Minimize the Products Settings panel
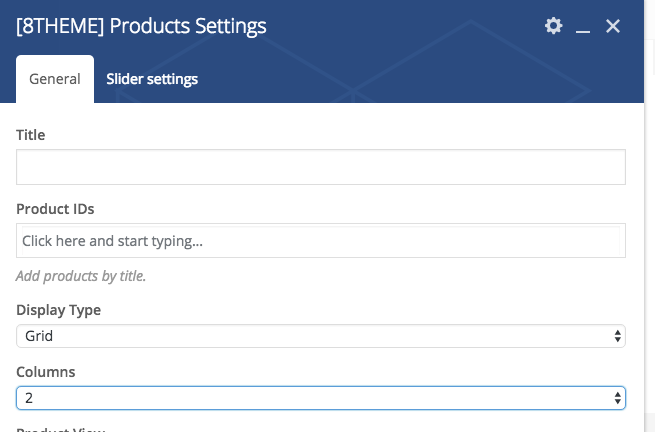The width and height of the screenshot is (655, 432). coord(583,28)
